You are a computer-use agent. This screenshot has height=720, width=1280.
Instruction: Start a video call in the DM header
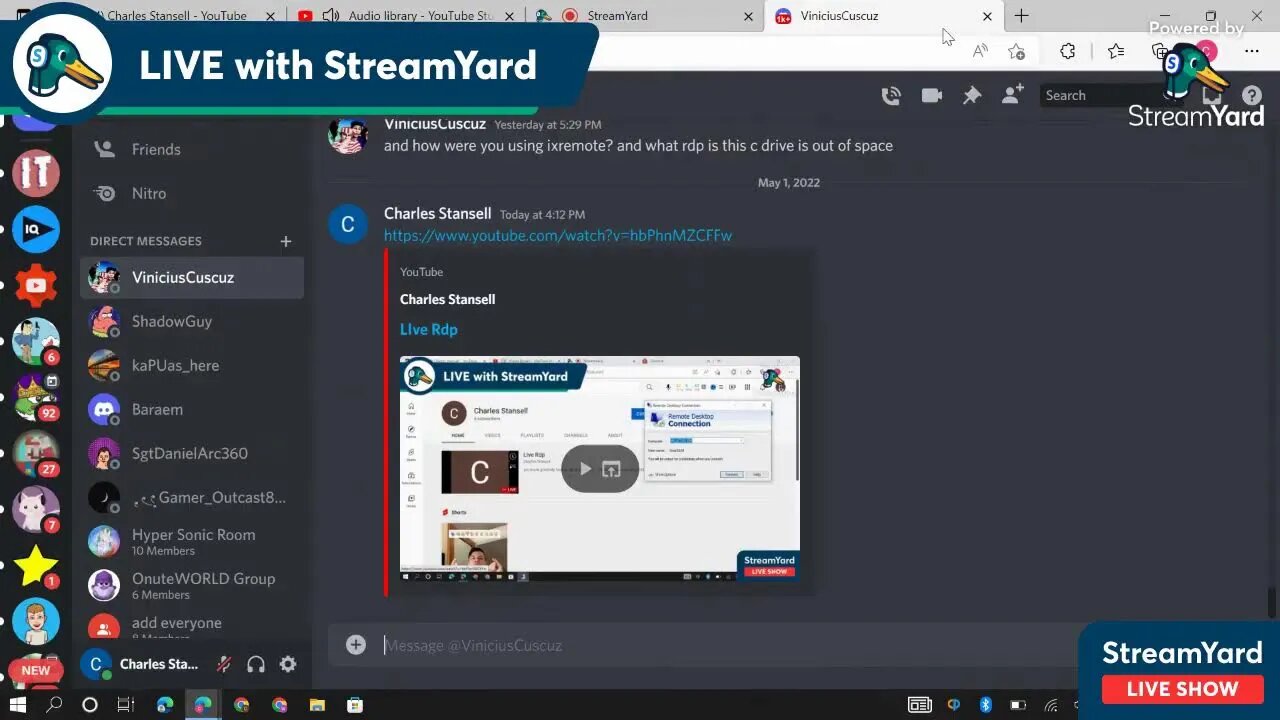932,96
